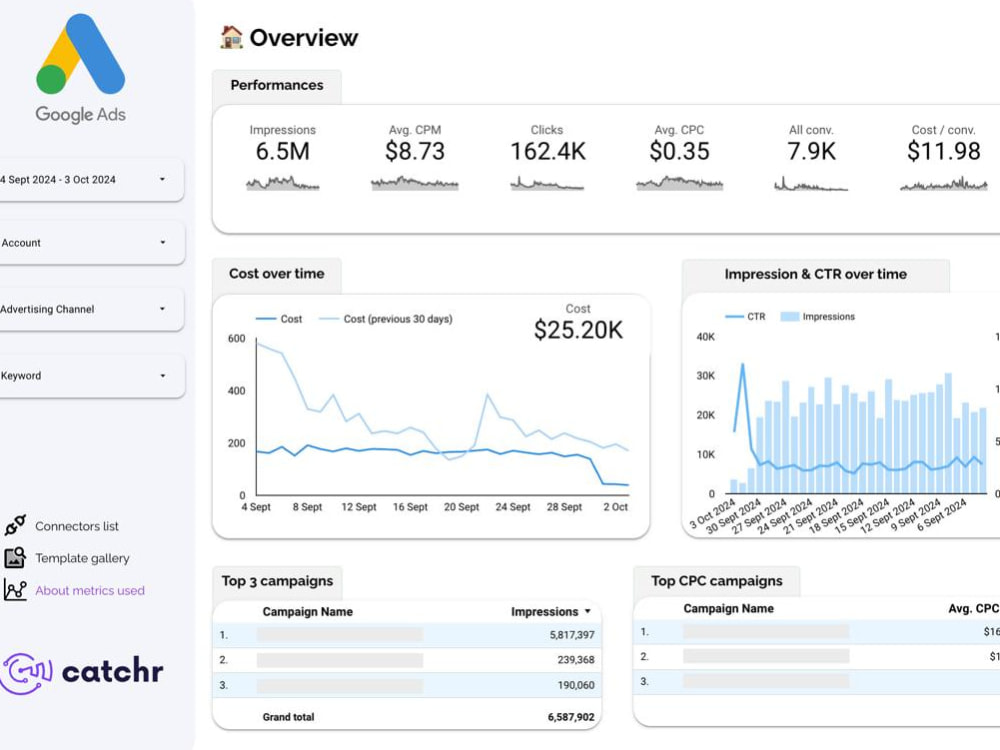
Task: Click the Campaign Name header in Top 3 campaigns
Action: coord(307,612)
